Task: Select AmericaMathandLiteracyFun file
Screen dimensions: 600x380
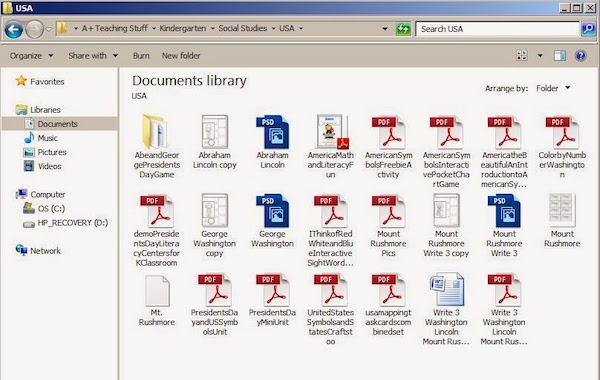Action: [331, 147]
